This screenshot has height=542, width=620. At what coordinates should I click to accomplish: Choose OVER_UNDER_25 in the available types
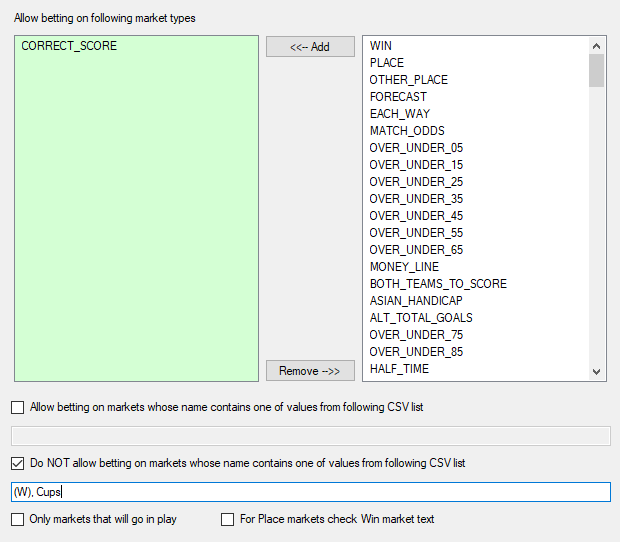coord(416,182)
